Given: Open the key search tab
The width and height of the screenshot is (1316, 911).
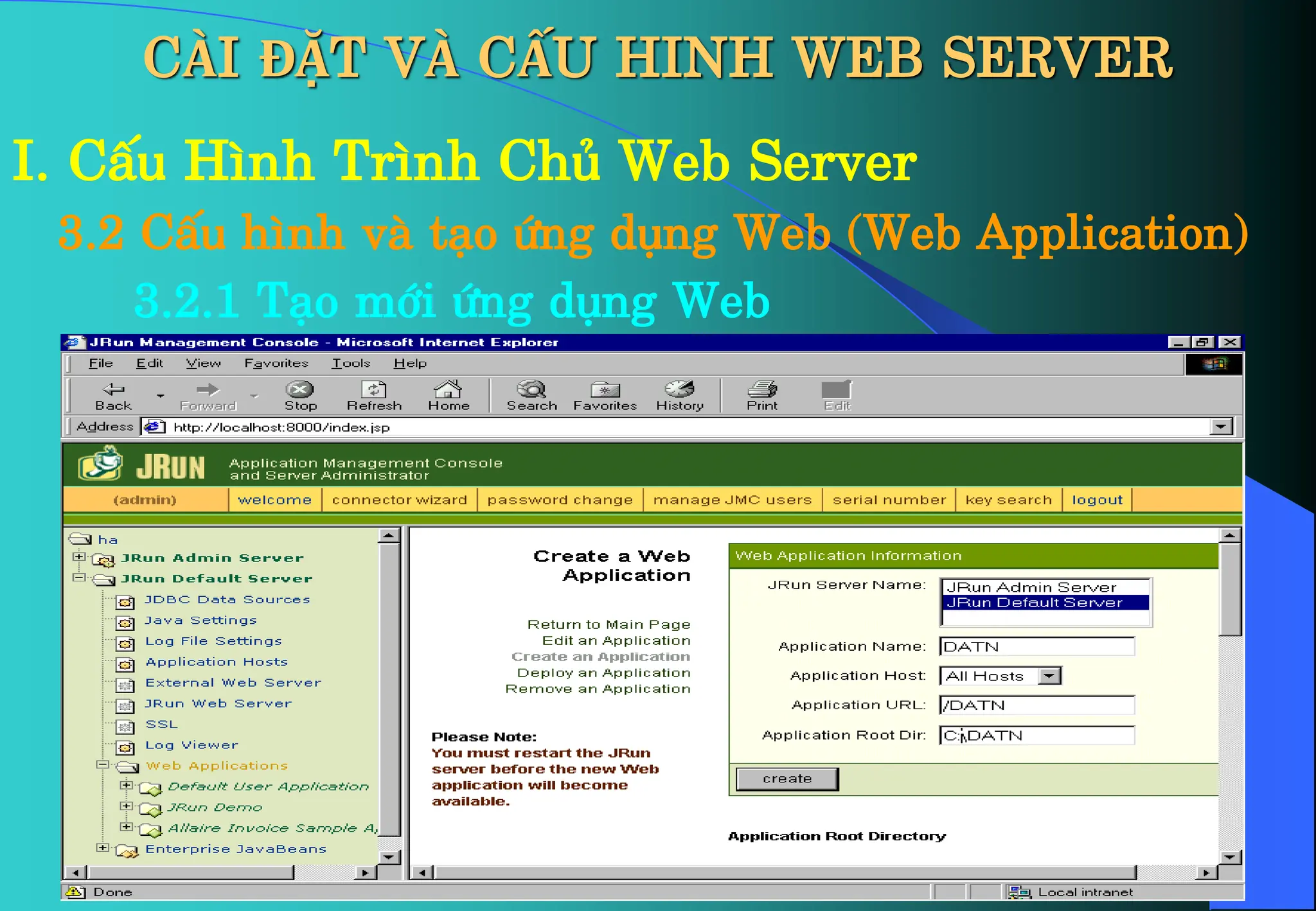Looking at the screenshot, I should point(1009,500).
